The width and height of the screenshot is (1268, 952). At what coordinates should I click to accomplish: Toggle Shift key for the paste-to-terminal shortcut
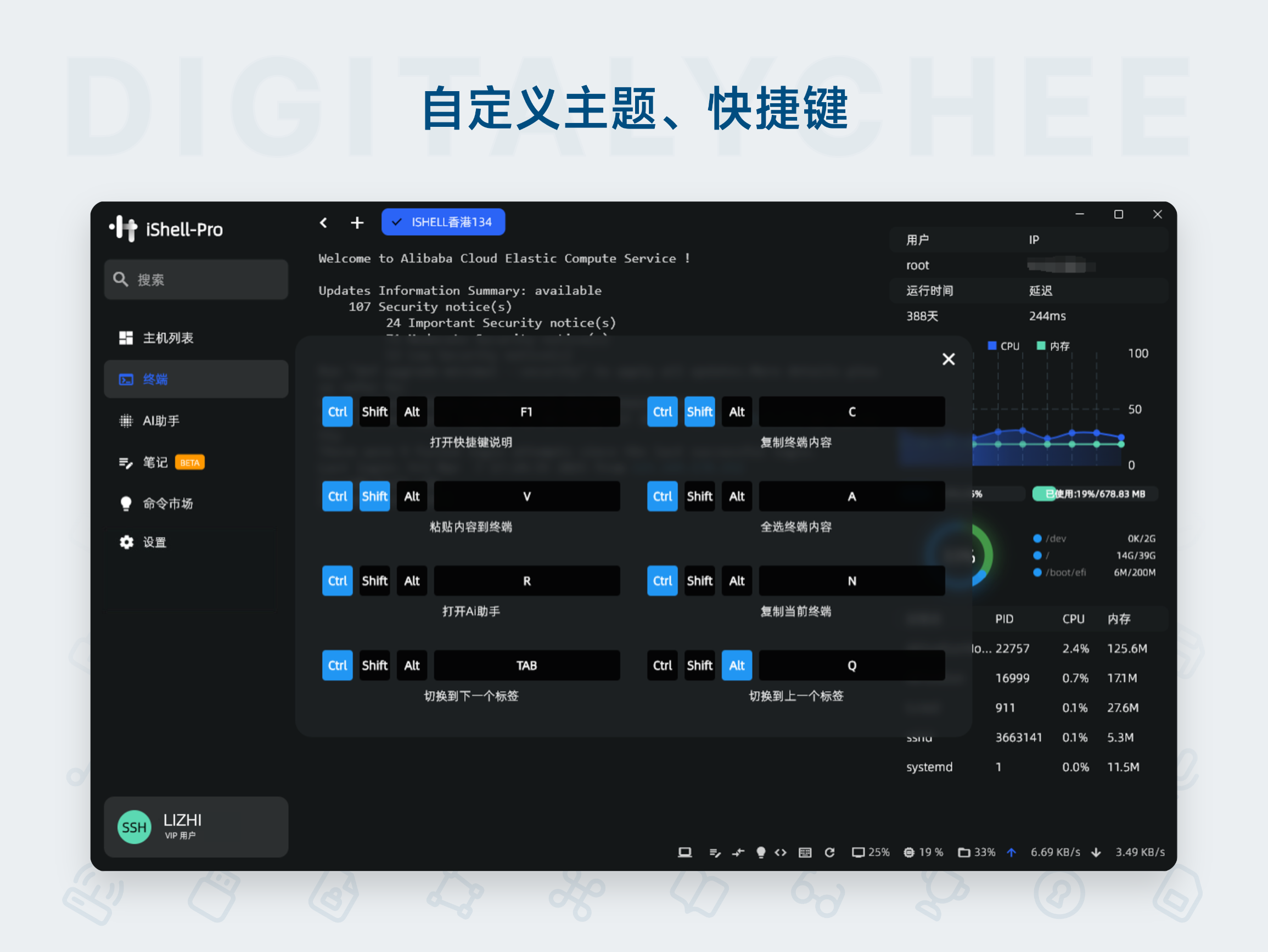pyautogui.click(x=374, y=496)
